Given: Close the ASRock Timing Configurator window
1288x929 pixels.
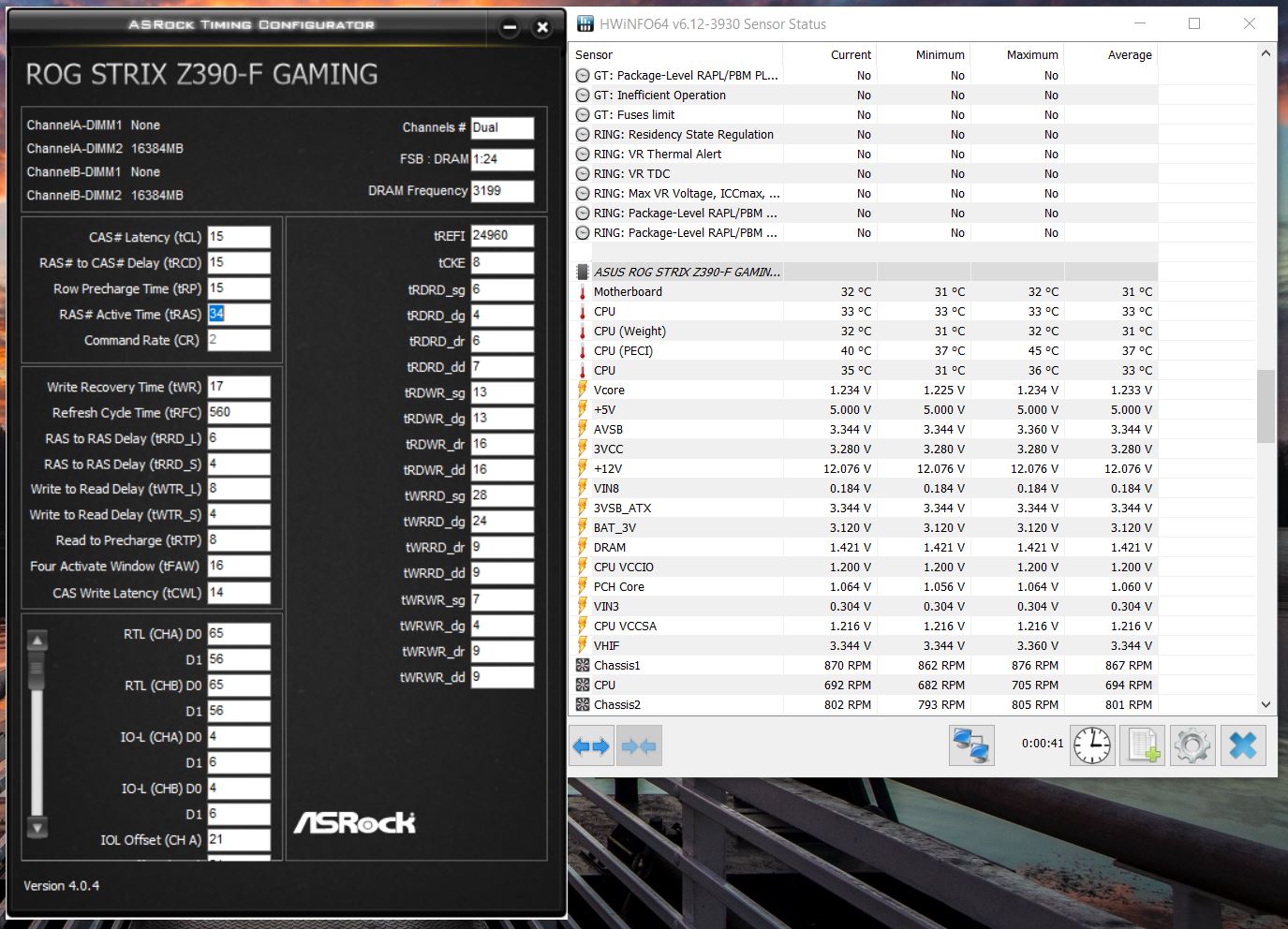Looking at the screenshot, I should (542, 27).
